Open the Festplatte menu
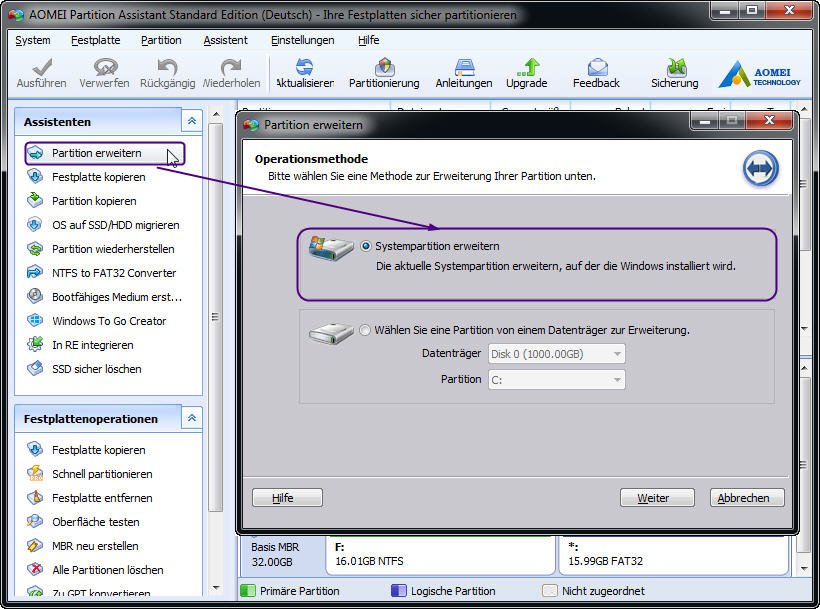The width and height of the screenshot is (820, 609). pyautogui.click(x=96, y=40)
